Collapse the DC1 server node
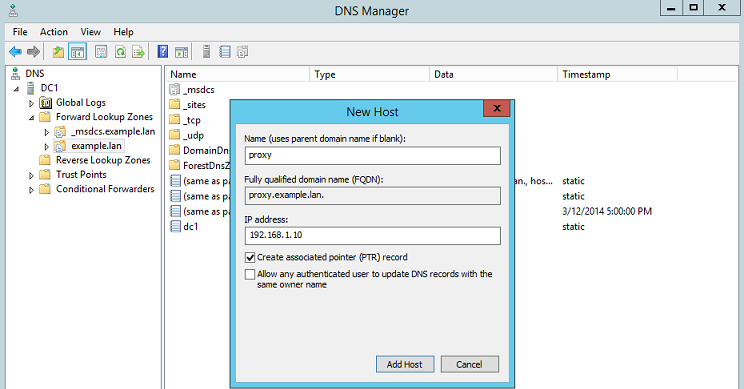The image size is (744, 389). (17, 89)
